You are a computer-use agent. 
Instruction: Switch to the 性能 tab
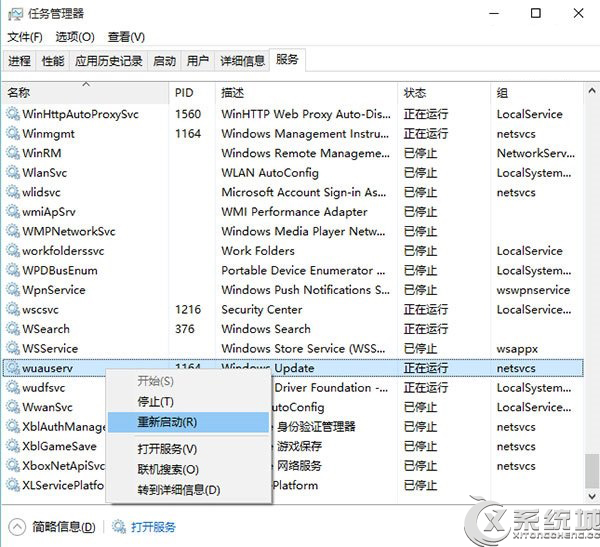pos(53,60)
